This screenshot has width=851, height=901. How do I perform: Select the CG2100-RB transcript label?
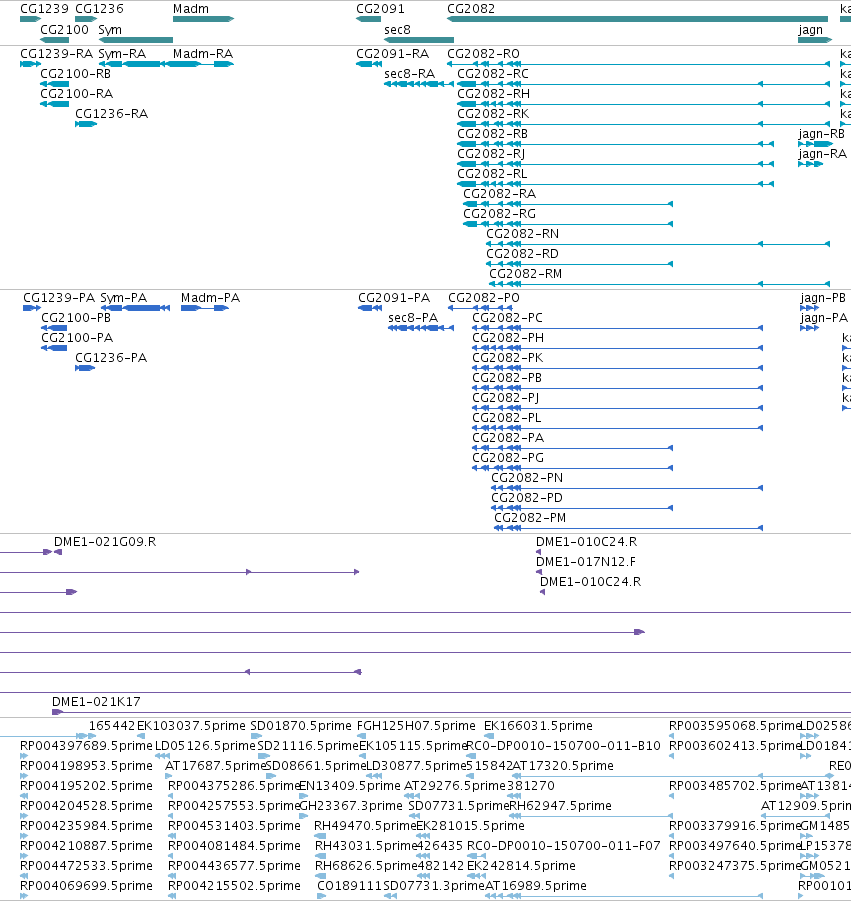click(76, 74)
